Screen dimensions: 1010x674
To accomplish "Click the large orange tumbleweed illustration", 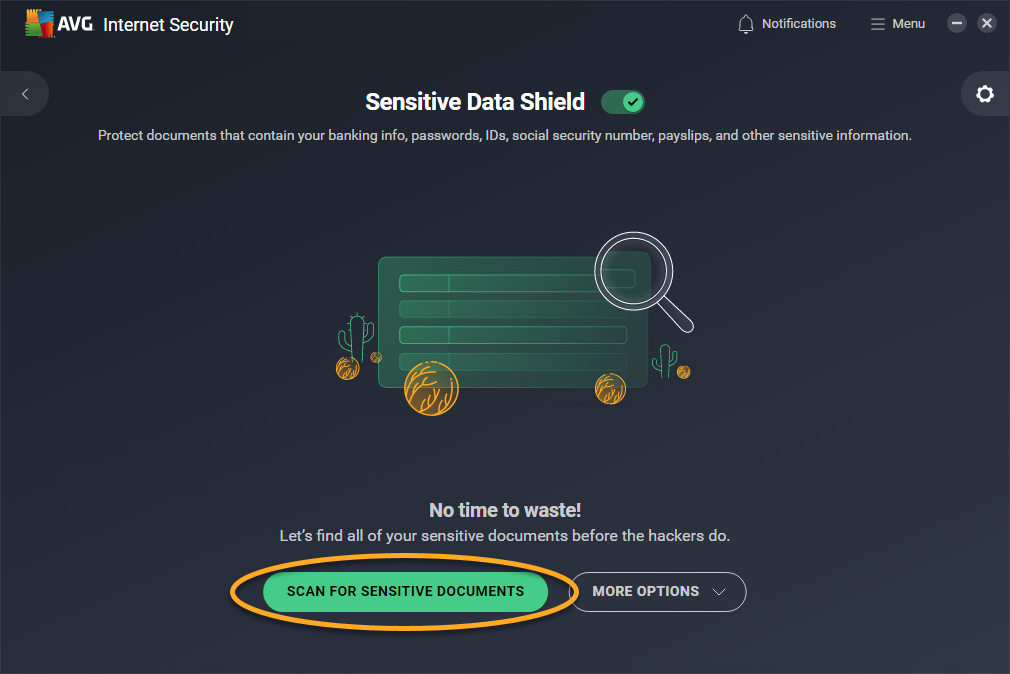I will coord(431,389).
